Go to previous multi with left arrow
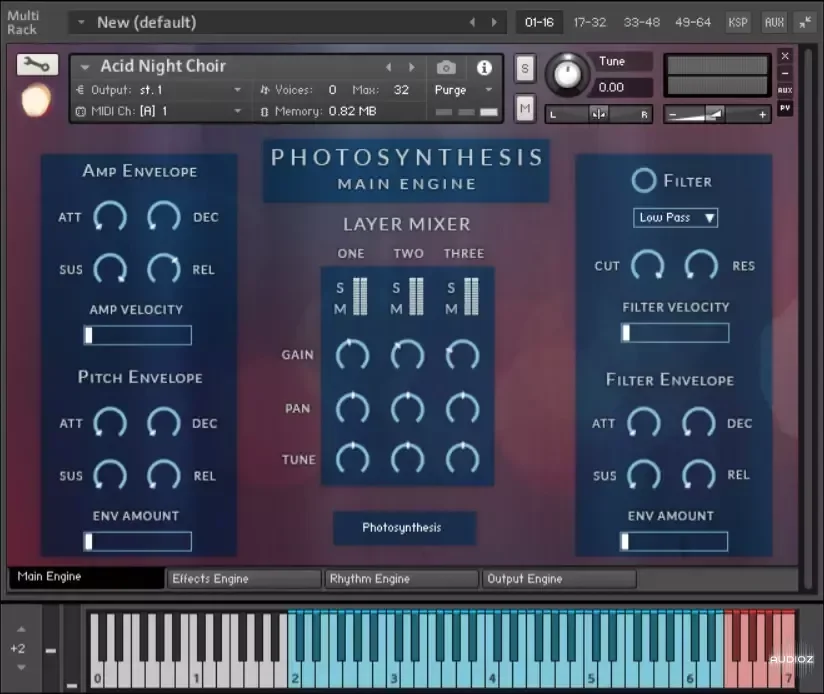The image size is (824, 694). [472, 23]
